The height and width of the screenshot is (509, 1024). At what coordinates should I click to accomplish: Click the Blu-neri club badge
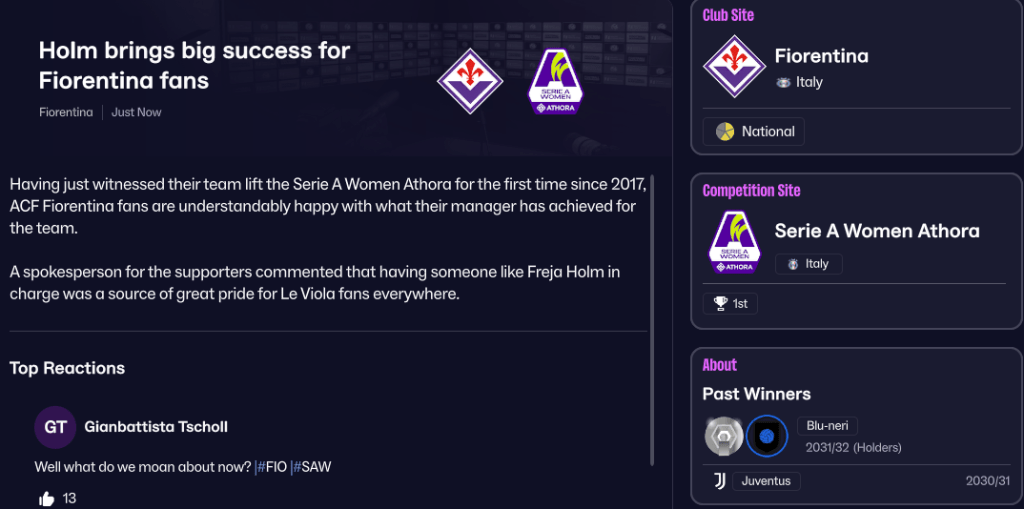(x=767, y=435)
